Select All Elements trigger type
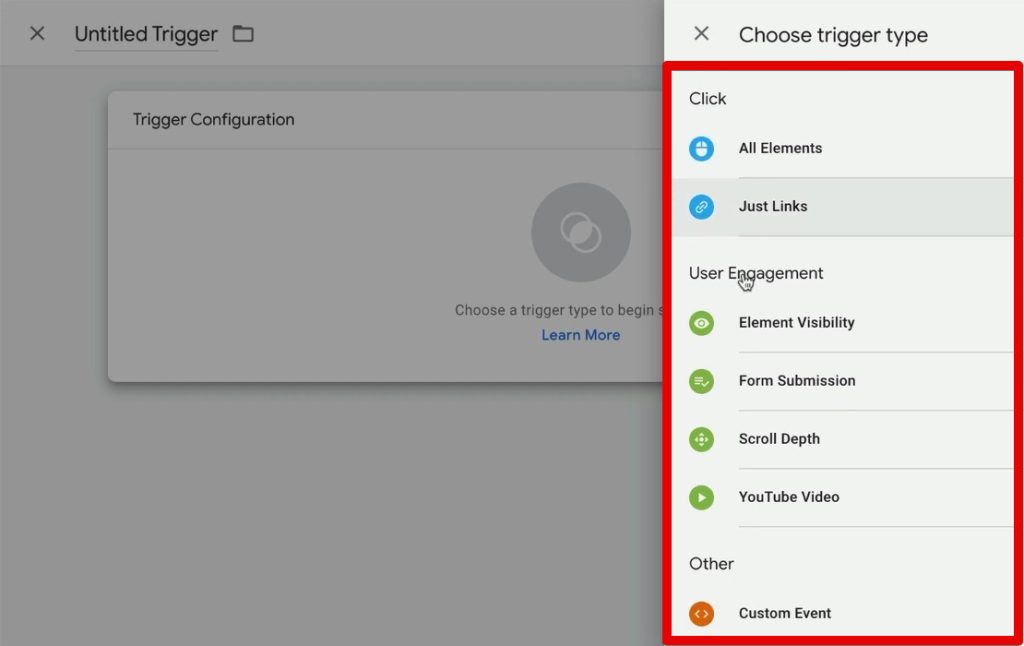 click(x=842, y=148)
